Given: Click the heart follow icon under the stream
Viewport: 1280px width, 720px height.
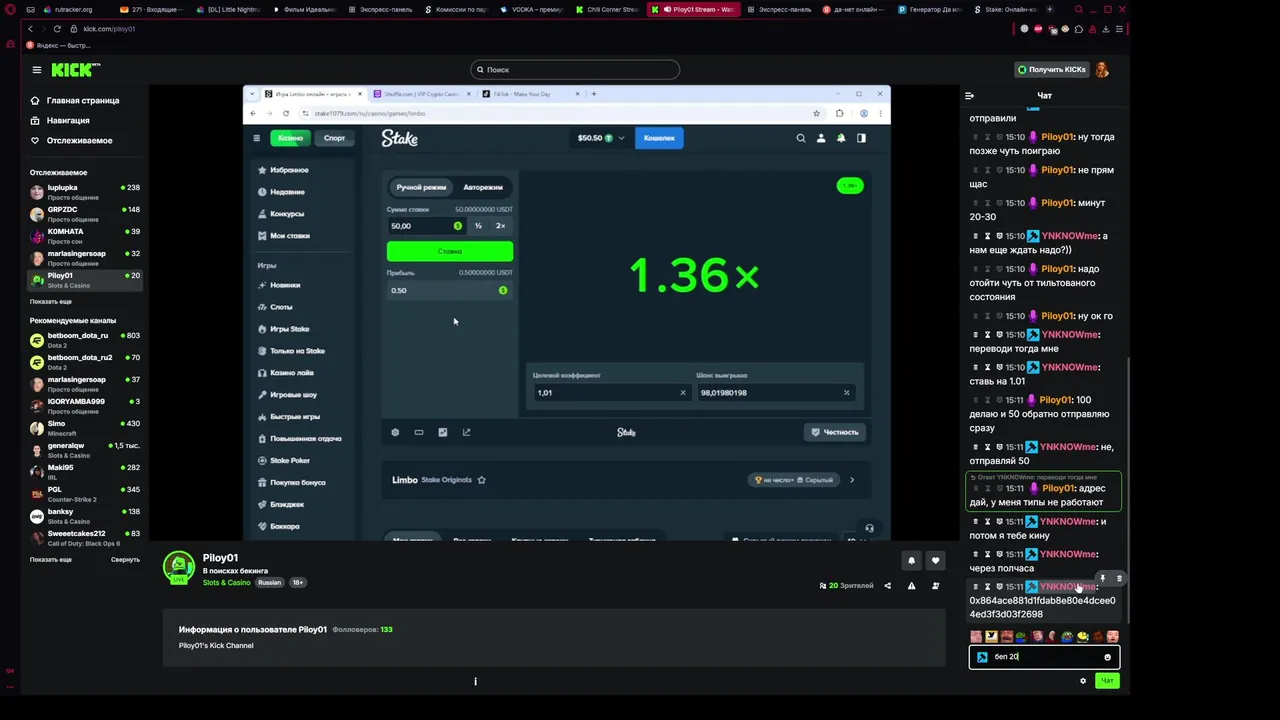Looking at the screenshot, I should [935, 561].
